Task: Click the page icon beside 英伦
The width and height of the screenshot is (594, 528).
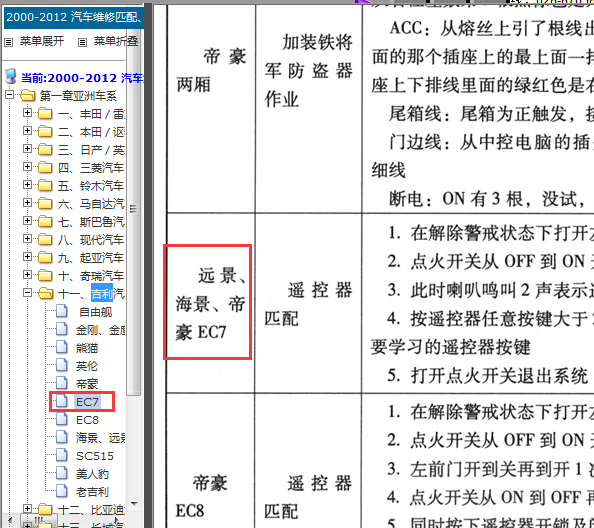Action: (x=62, y=365)
